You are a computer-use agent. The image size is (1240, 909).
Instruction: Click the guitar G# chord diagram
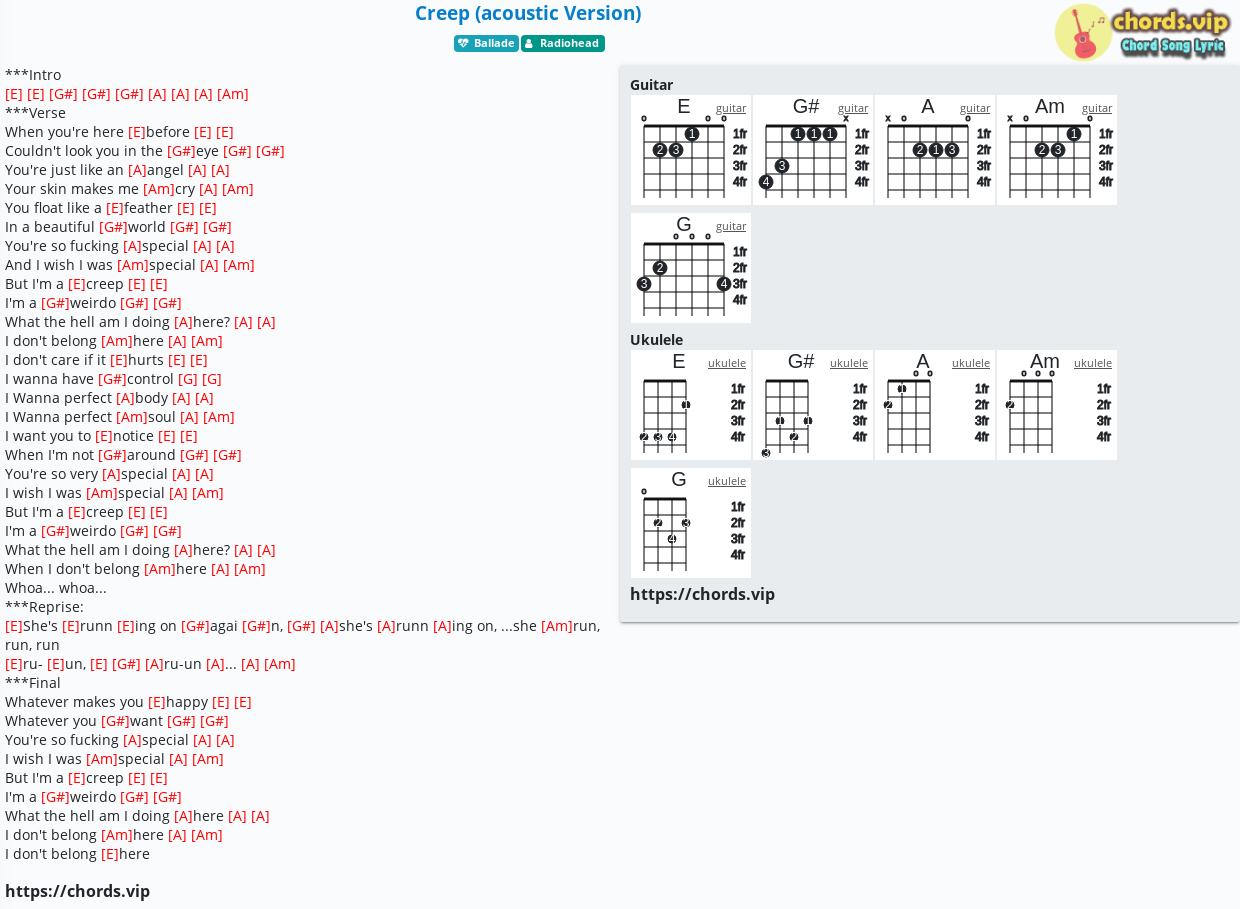click(813, 150)
